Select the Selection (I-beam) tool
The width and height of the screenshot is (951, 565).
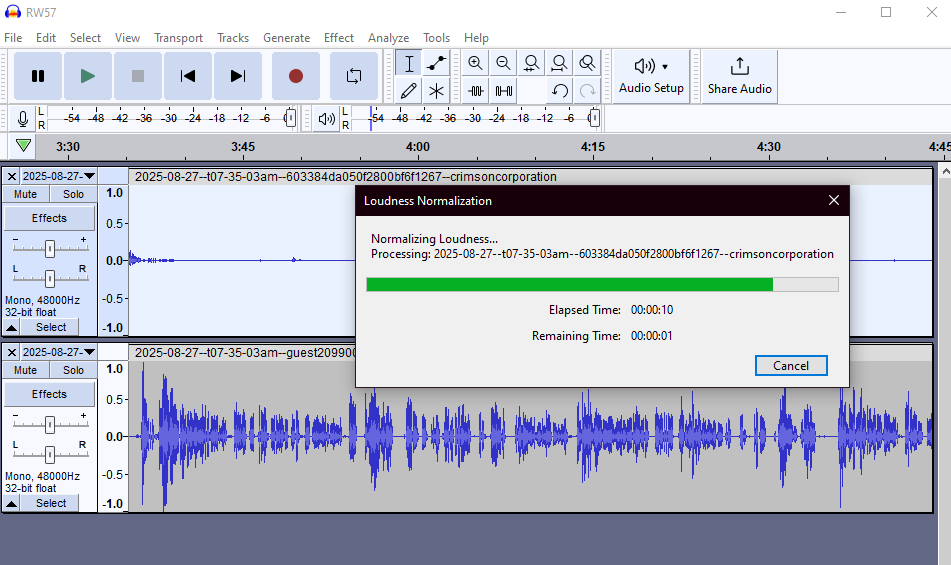(409, 63)
